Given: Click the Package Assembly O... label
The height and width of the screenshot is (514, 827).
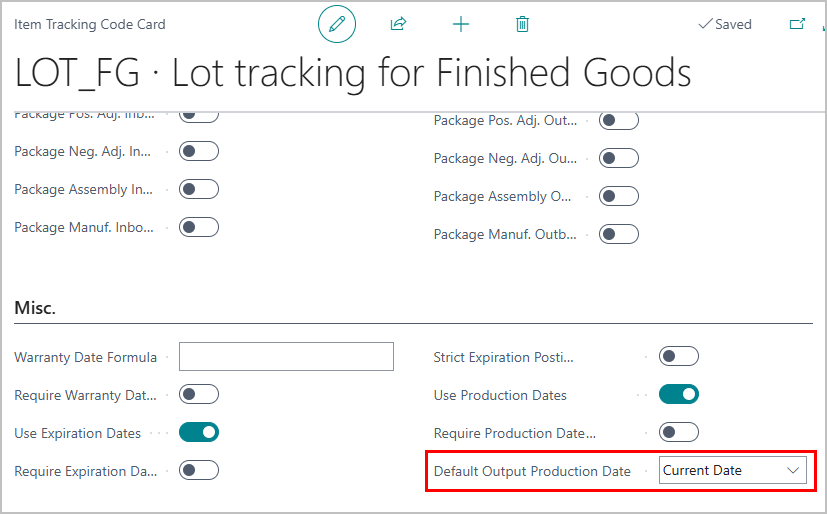Looking at the screenshot, I should pyautogui.click(x=502, y=196).
